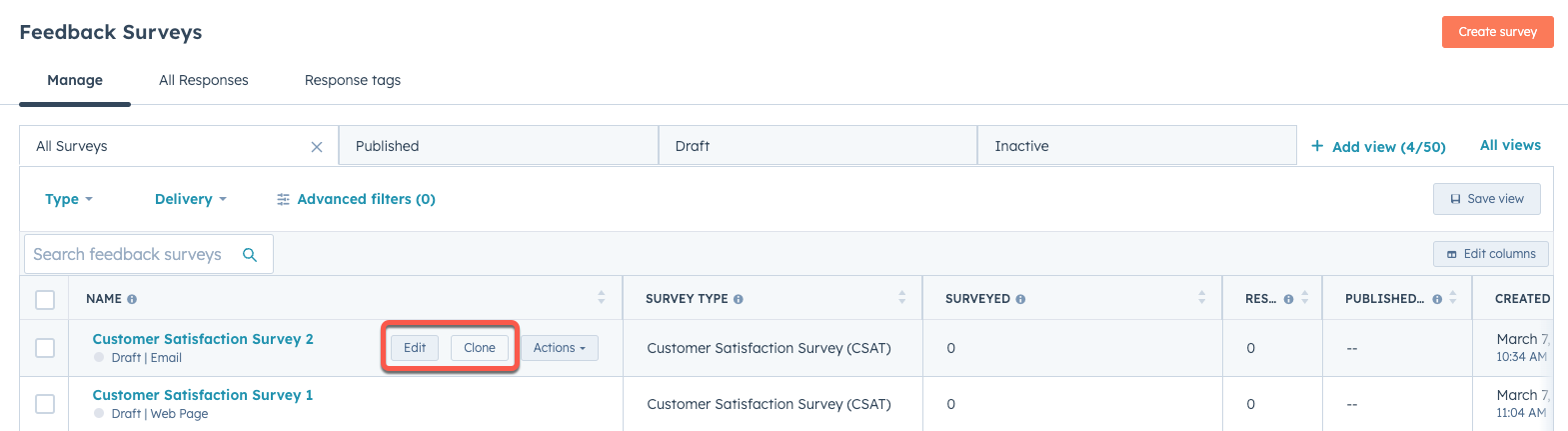The height and width of the screenshot is (431, 1568).
Task: Click the Save view button
Action: coord(1487,199)
